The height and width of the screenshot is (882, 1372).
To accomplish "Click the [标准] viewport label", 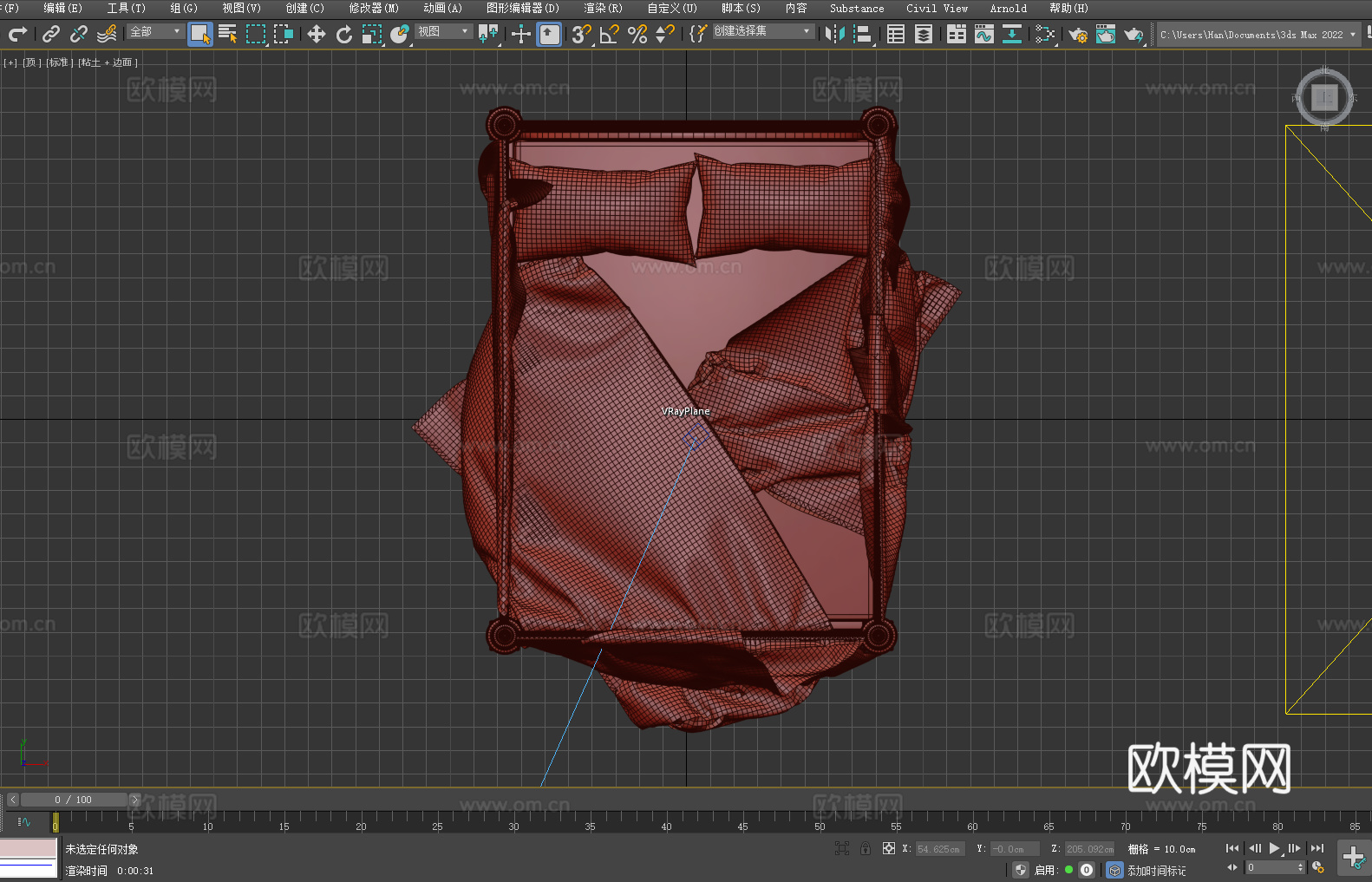I will point(59,62).
